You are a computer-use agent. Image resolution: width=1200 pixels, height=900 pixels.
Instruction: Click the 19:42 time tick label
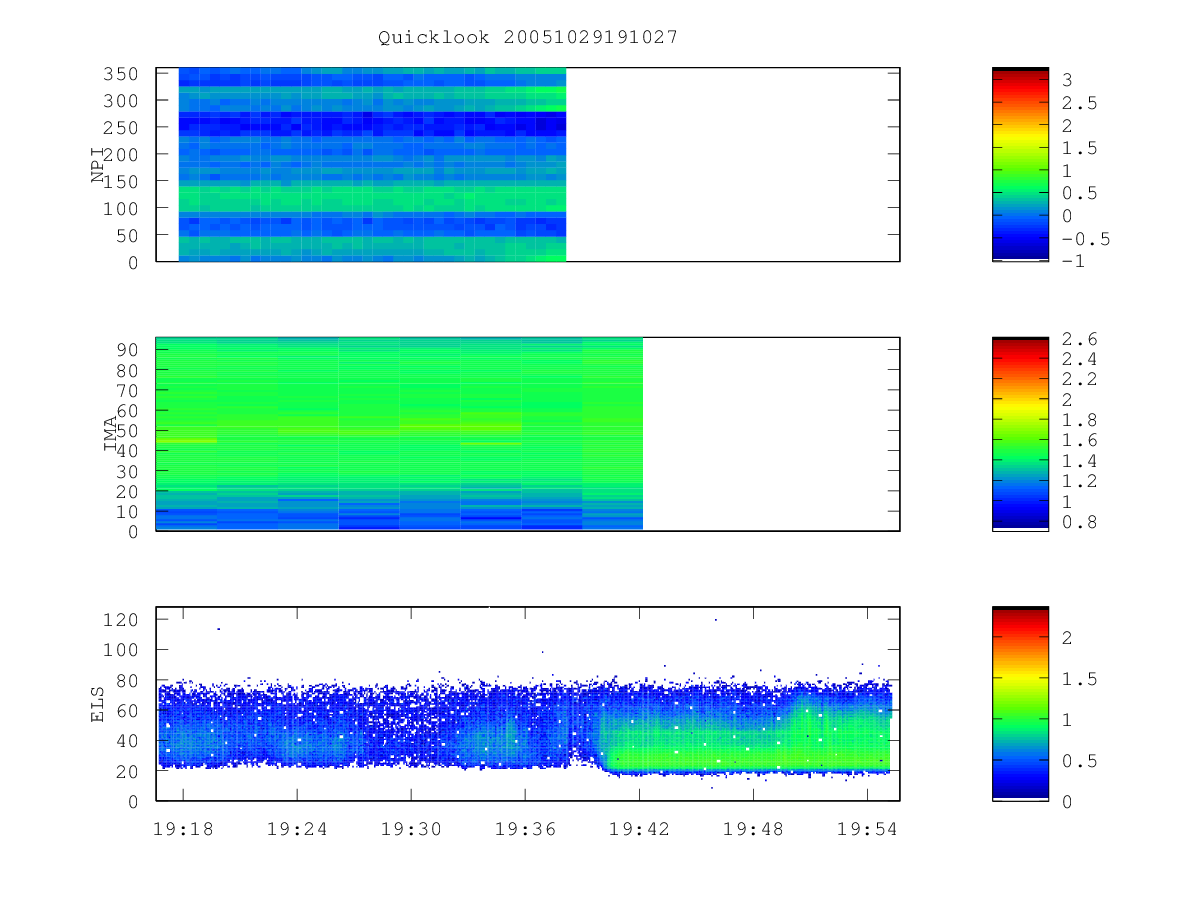pyautogui.click(x=639, y=828)
